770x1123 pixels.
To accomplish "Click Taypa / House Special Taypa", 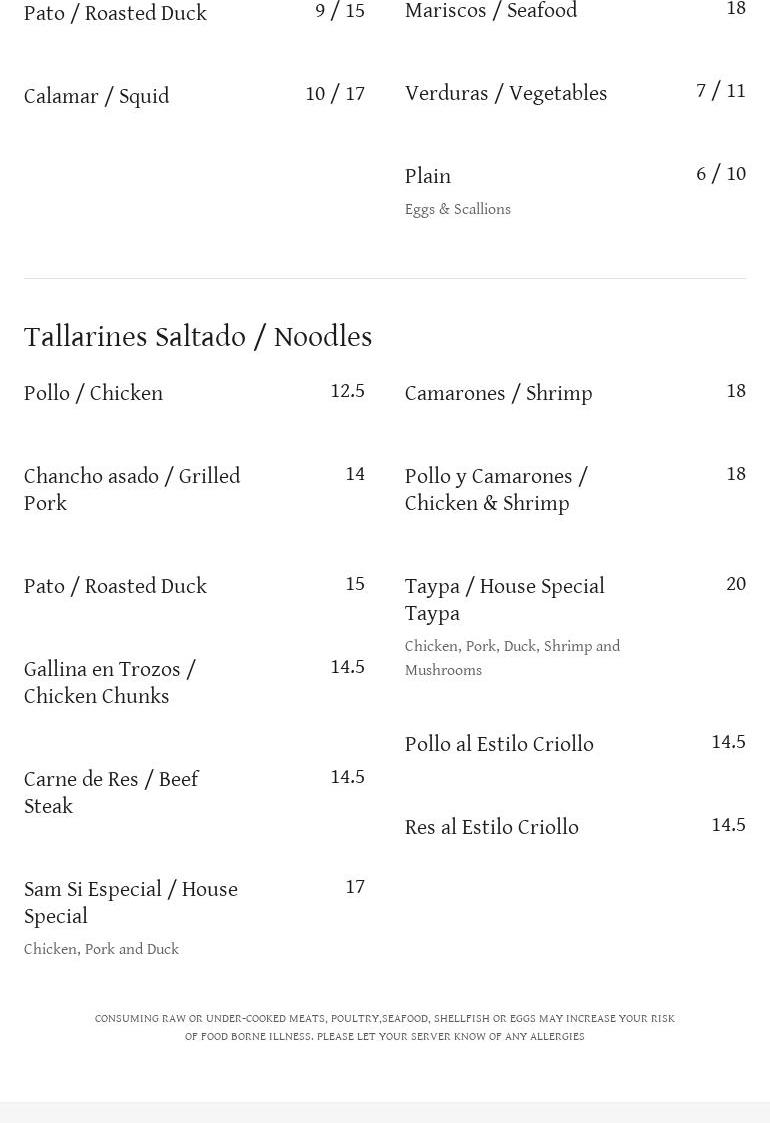I will click(x=505, y=599).
